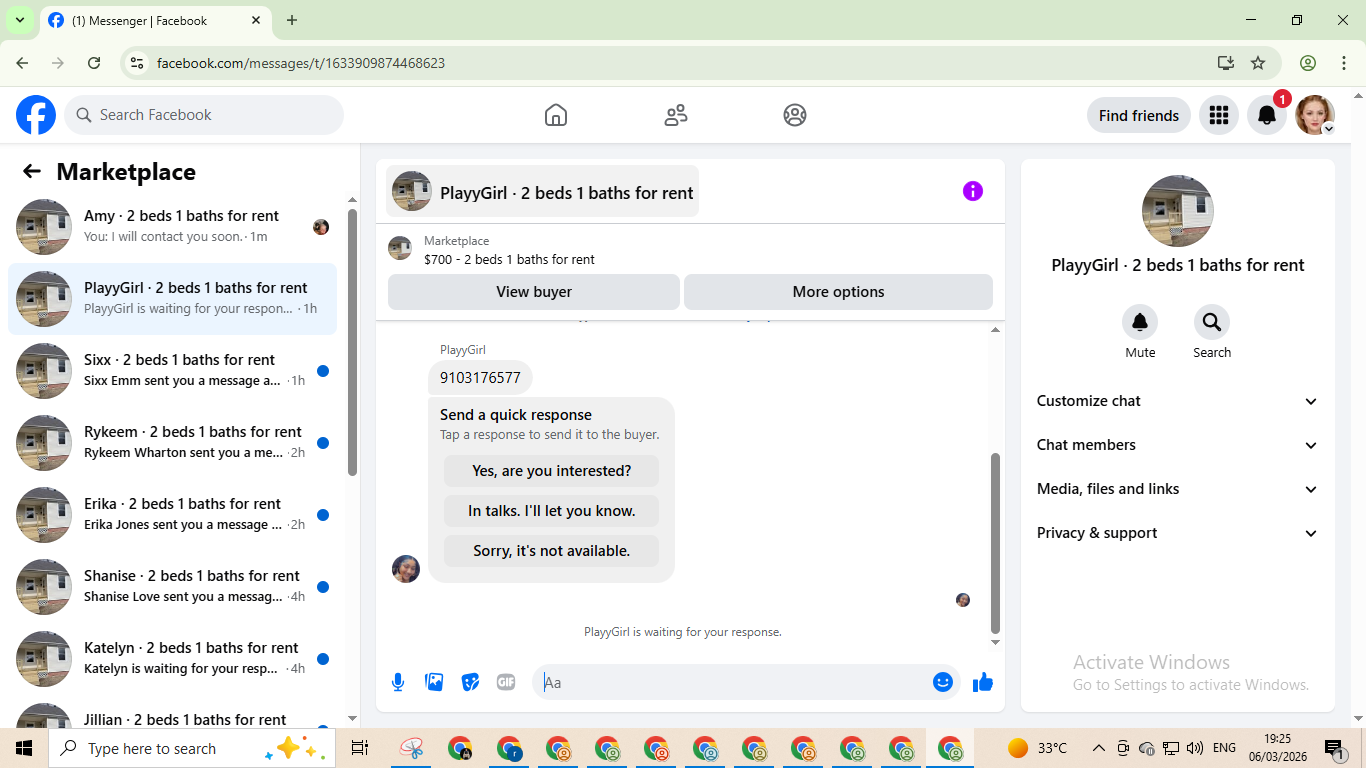Image resolution: width=1366 pixels, height=768 pixels.
Task: Expand Chat members section
Action: click(1178, 445)
